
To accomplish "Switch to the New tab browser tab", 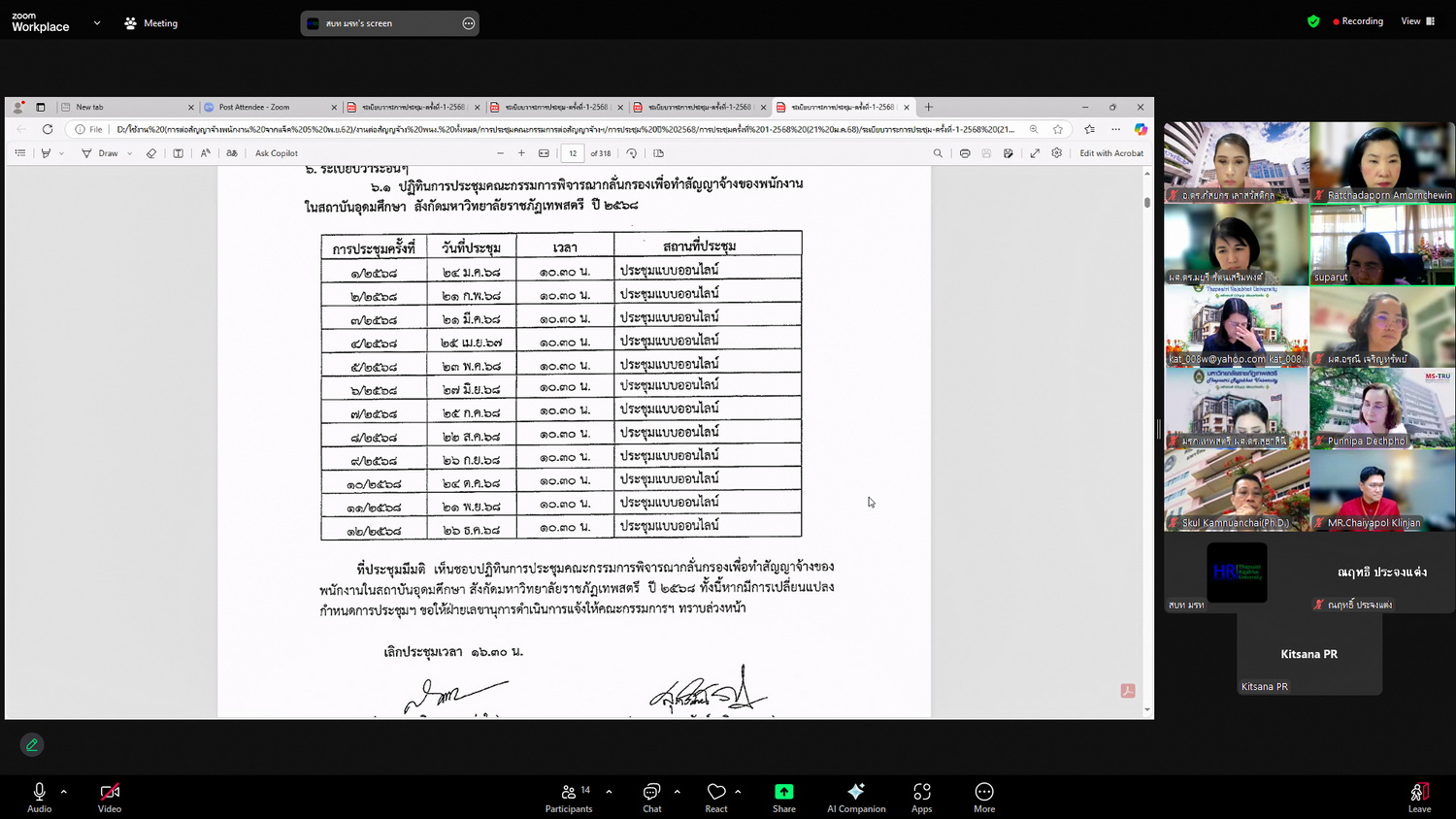I will pyautogui.click(x=126, y=107).
